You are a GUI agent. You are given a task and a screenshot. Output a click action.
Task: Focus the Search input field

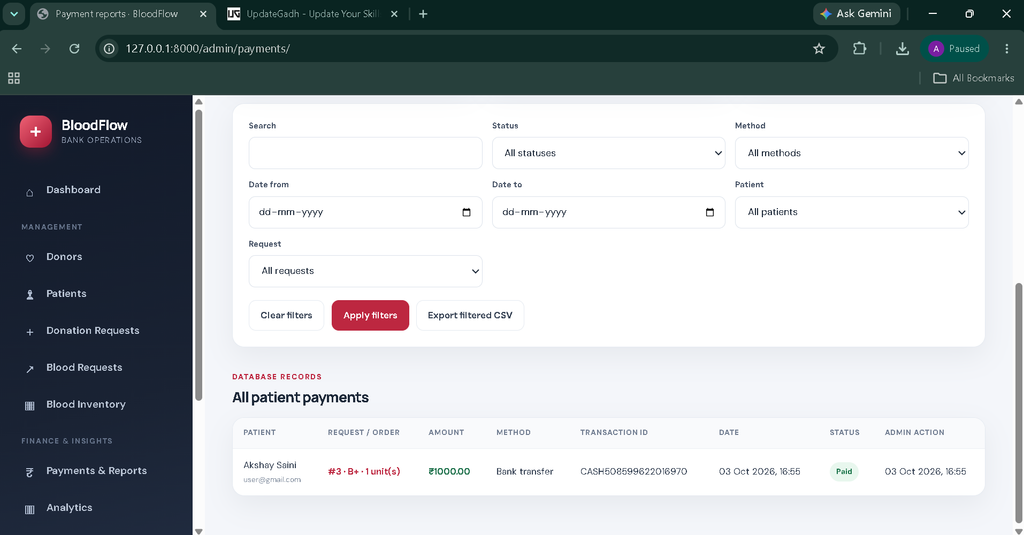[x=365, y=153]
